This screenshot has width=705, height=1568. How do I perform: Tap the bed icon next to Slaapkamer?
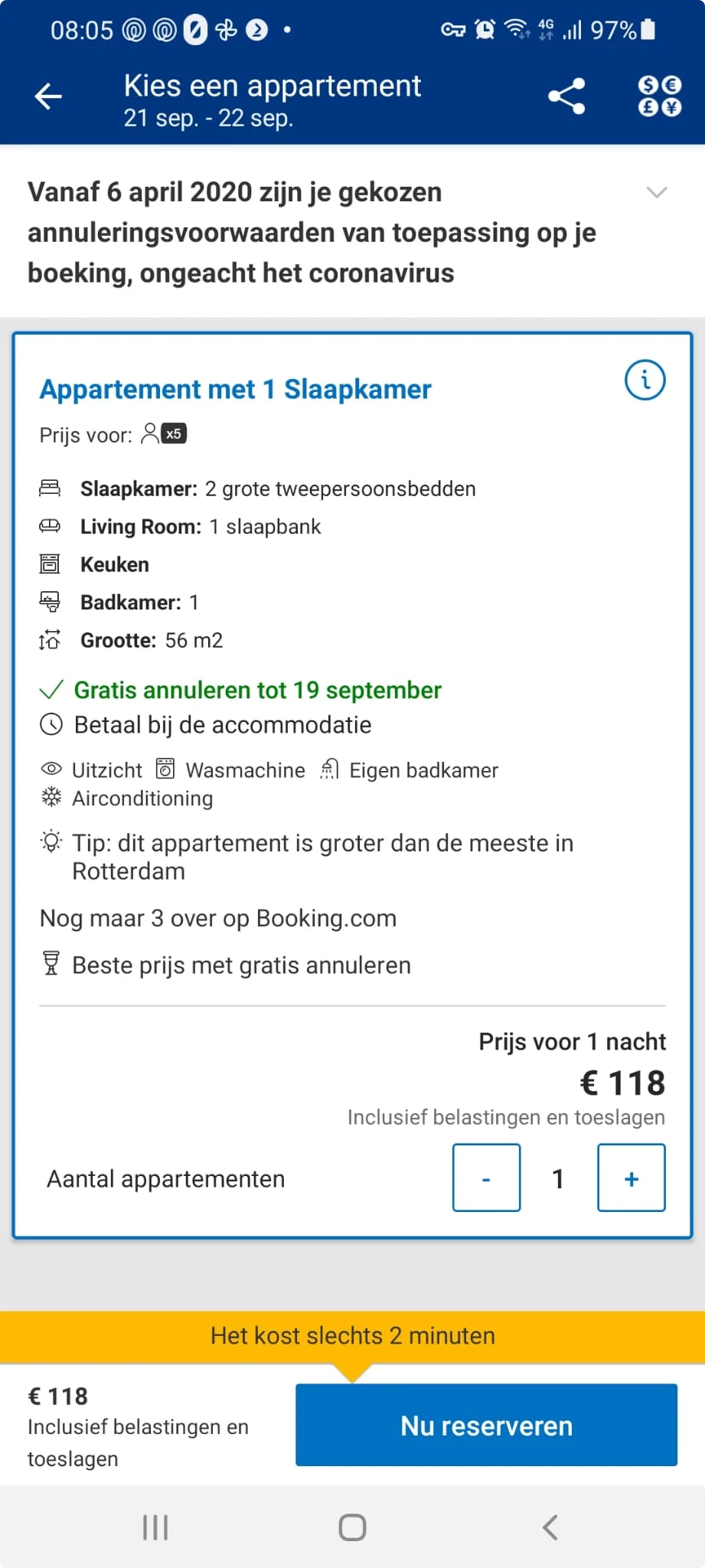point(51,488)
